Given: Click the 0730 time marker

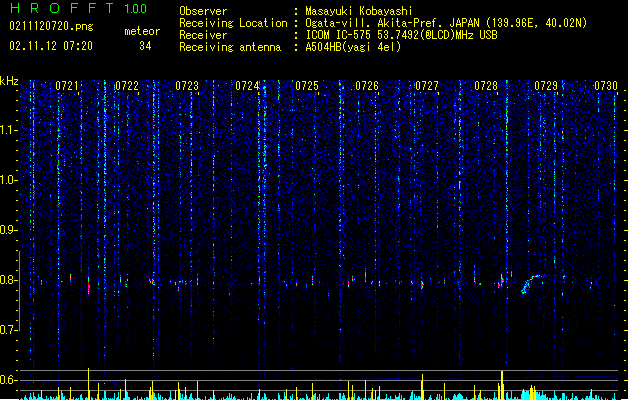Looking at the screenshot, I should coord(606,86).
